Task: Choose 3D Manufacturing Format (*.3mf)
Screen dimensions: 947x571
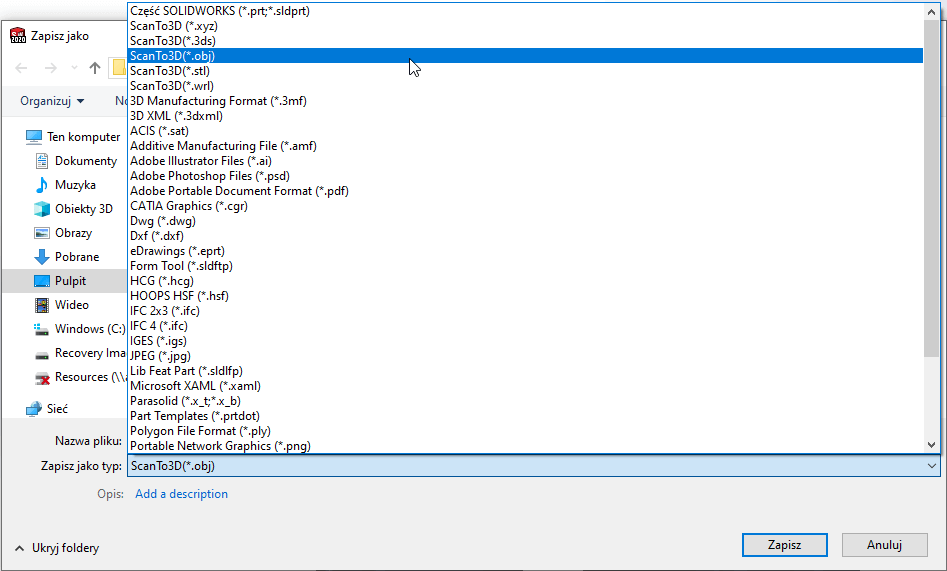Action: point(525,101)
